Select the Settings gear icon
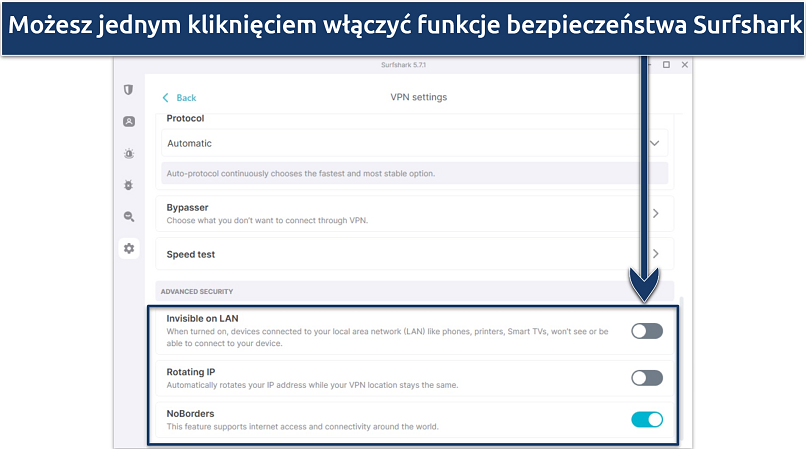The image size is (806, 449). (128, 248)
